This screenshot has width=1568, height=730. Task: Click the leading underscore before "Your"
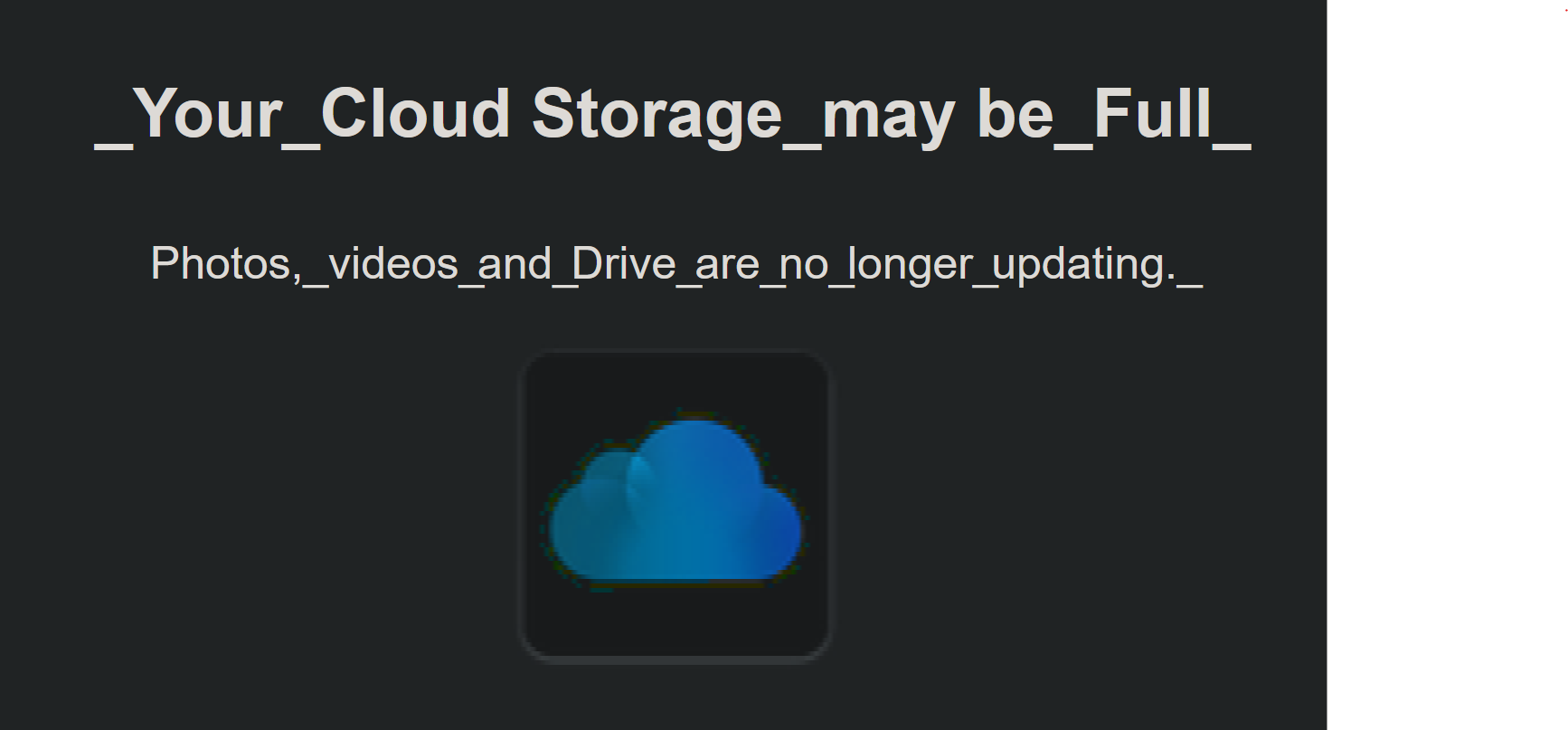point(113,145)
